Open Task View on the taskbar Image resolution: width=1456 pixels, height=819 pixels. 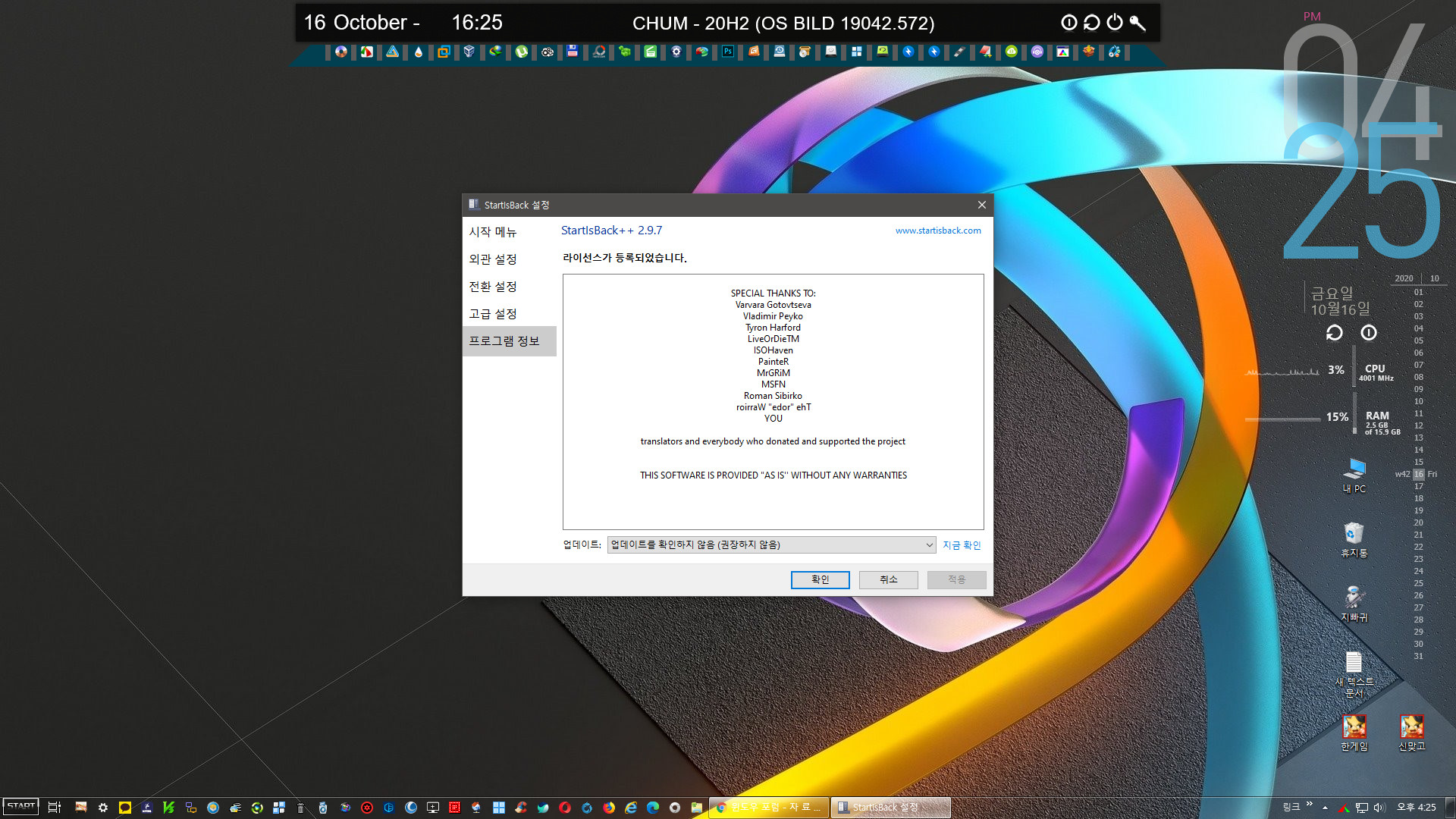[x=55, y=808]
